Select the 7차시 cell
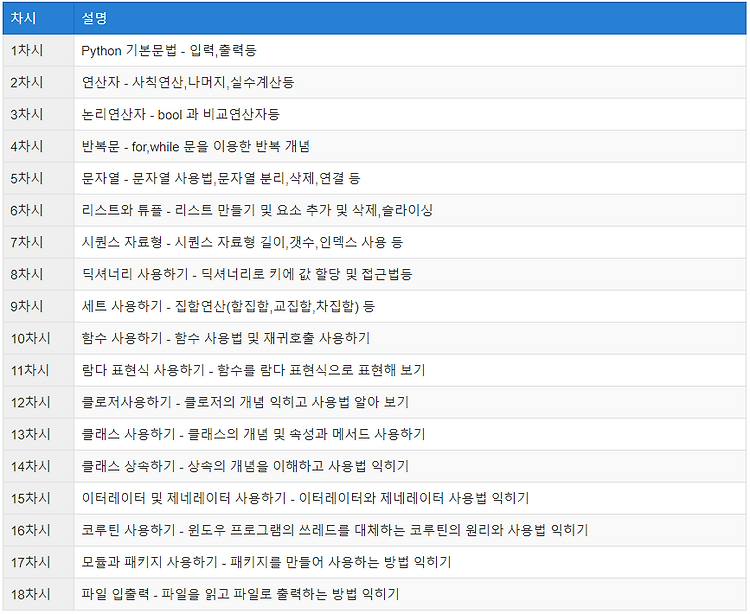The width and height of the screenshot is (750, 614). (x=38, y=242)
